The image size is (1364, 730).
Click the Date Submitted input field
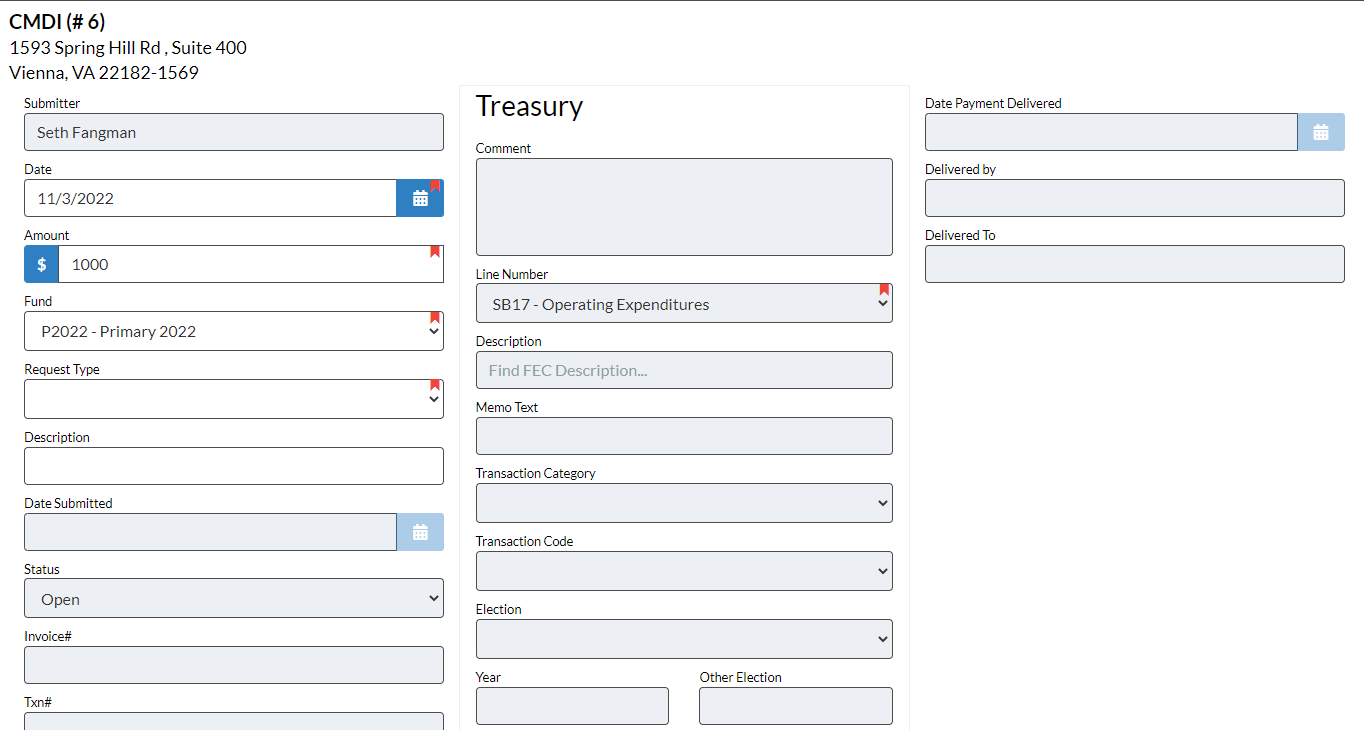click(210, 532)
